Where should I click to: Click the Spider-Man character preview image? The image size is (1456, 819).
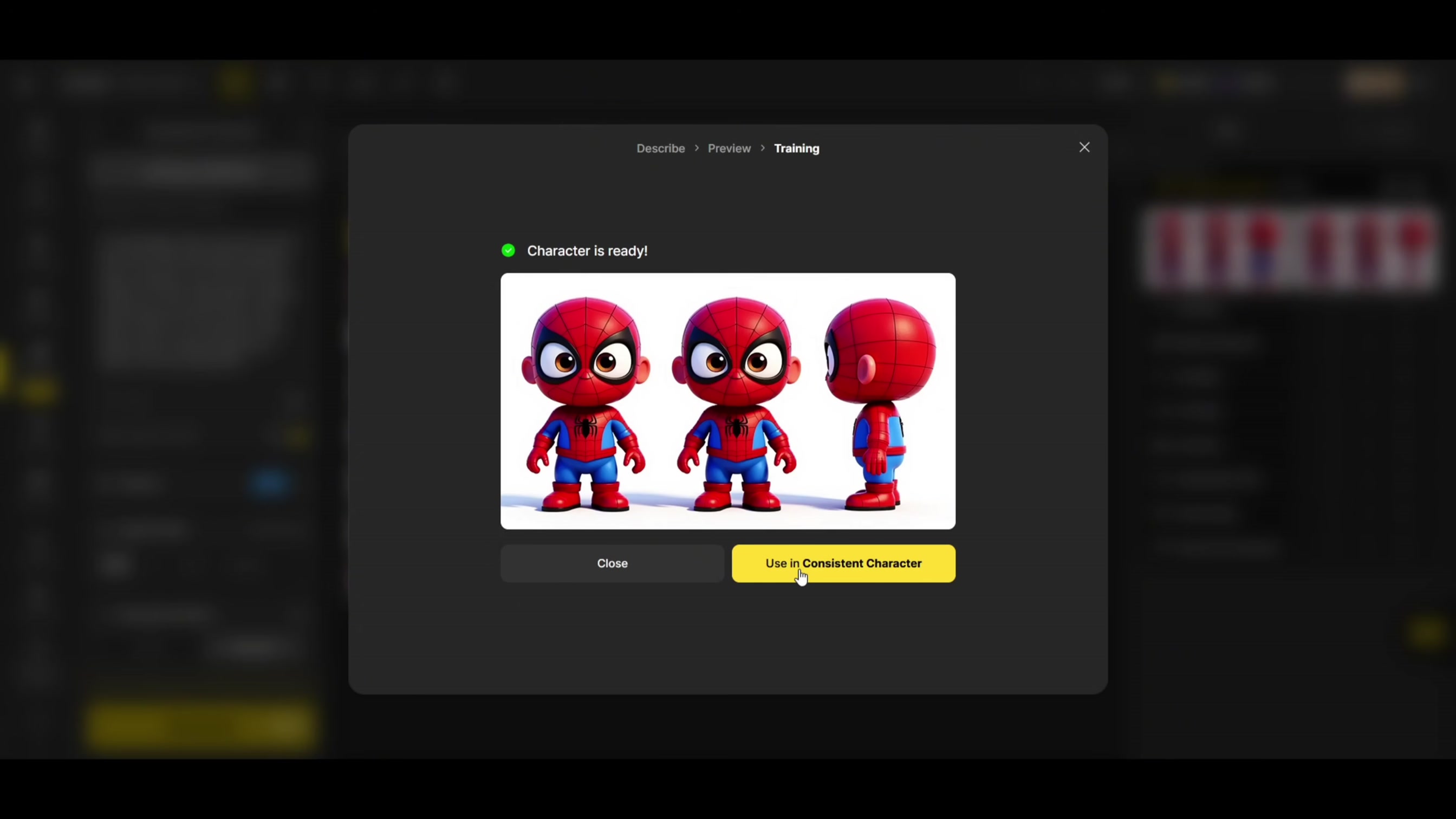pyautogui.click(x=728, y=401)
